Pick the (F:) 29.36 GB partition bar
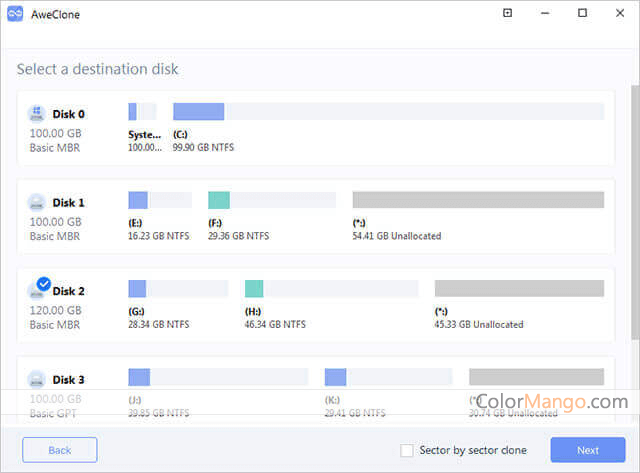The image size is (640, 473). click(x=270, y=200)
